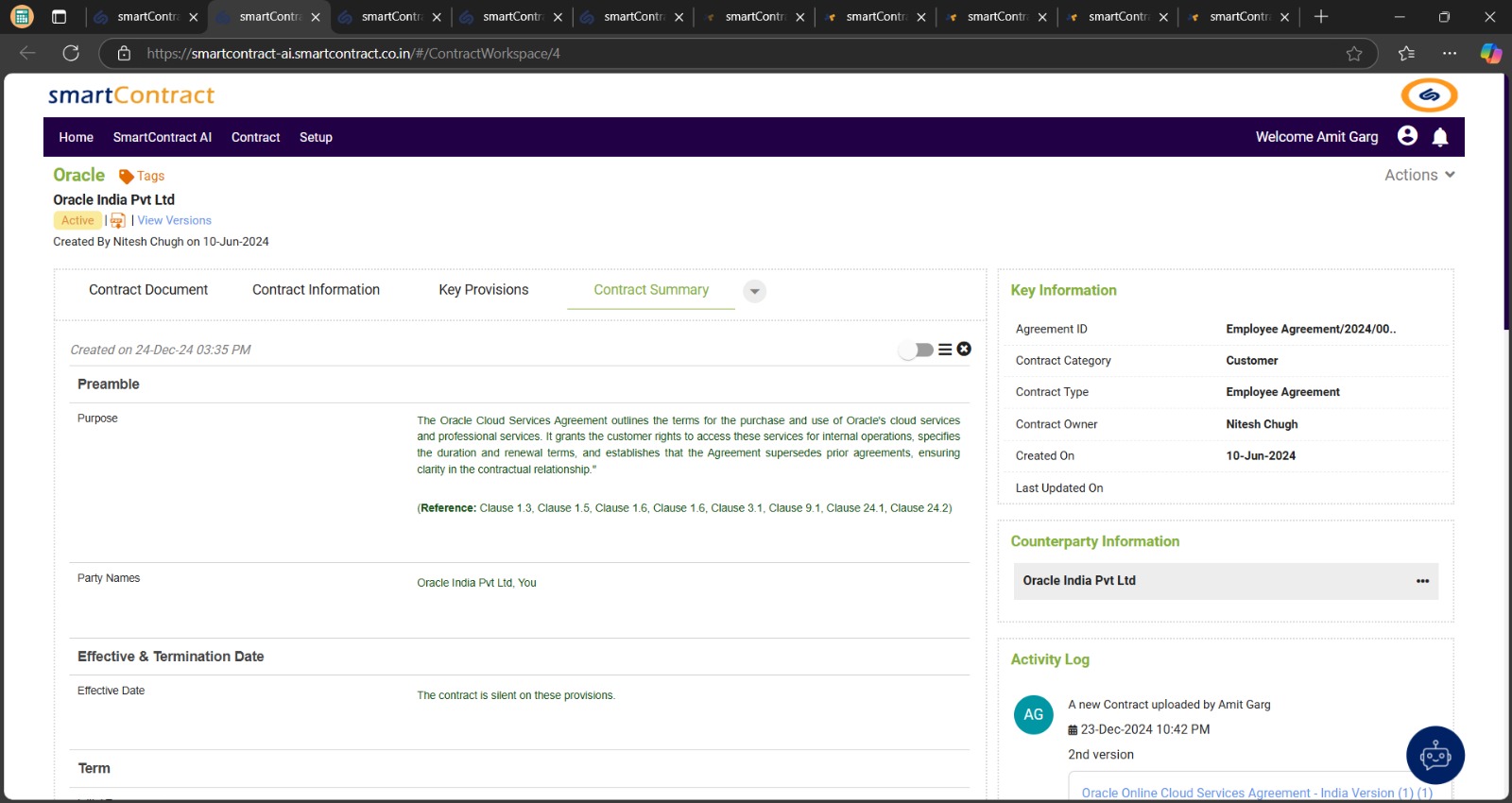1512x803 pixels.
Task: Toggle the contract summary switch
Action: [916, 350]
